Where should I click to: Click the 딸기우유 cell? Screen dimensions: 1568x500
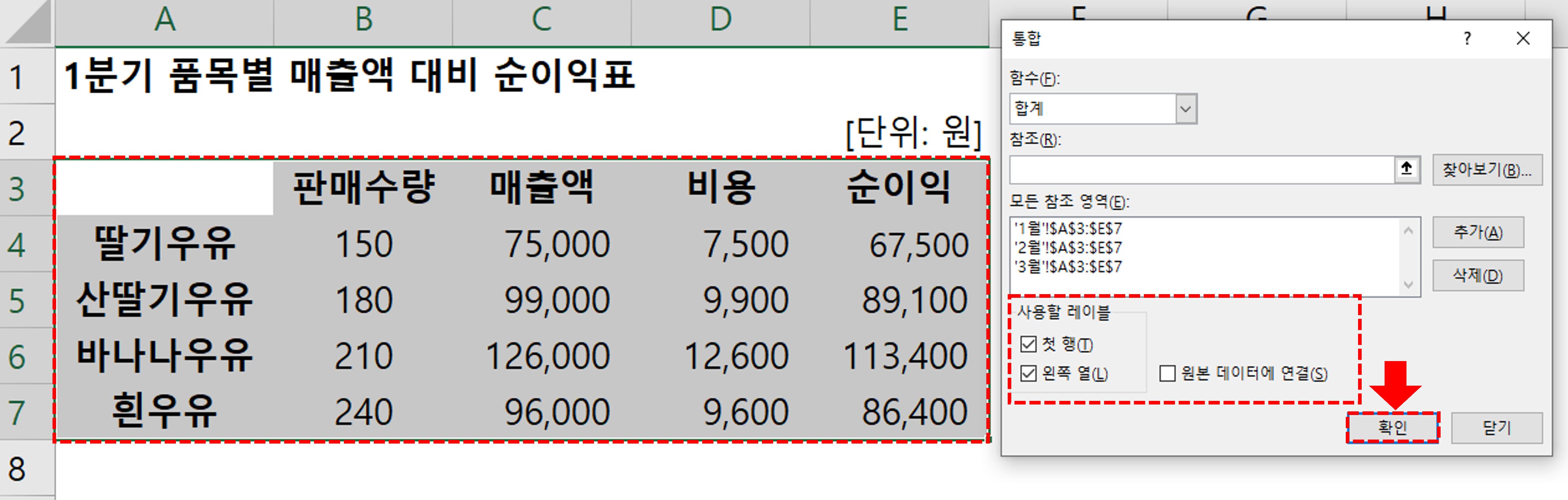[164, 244]
